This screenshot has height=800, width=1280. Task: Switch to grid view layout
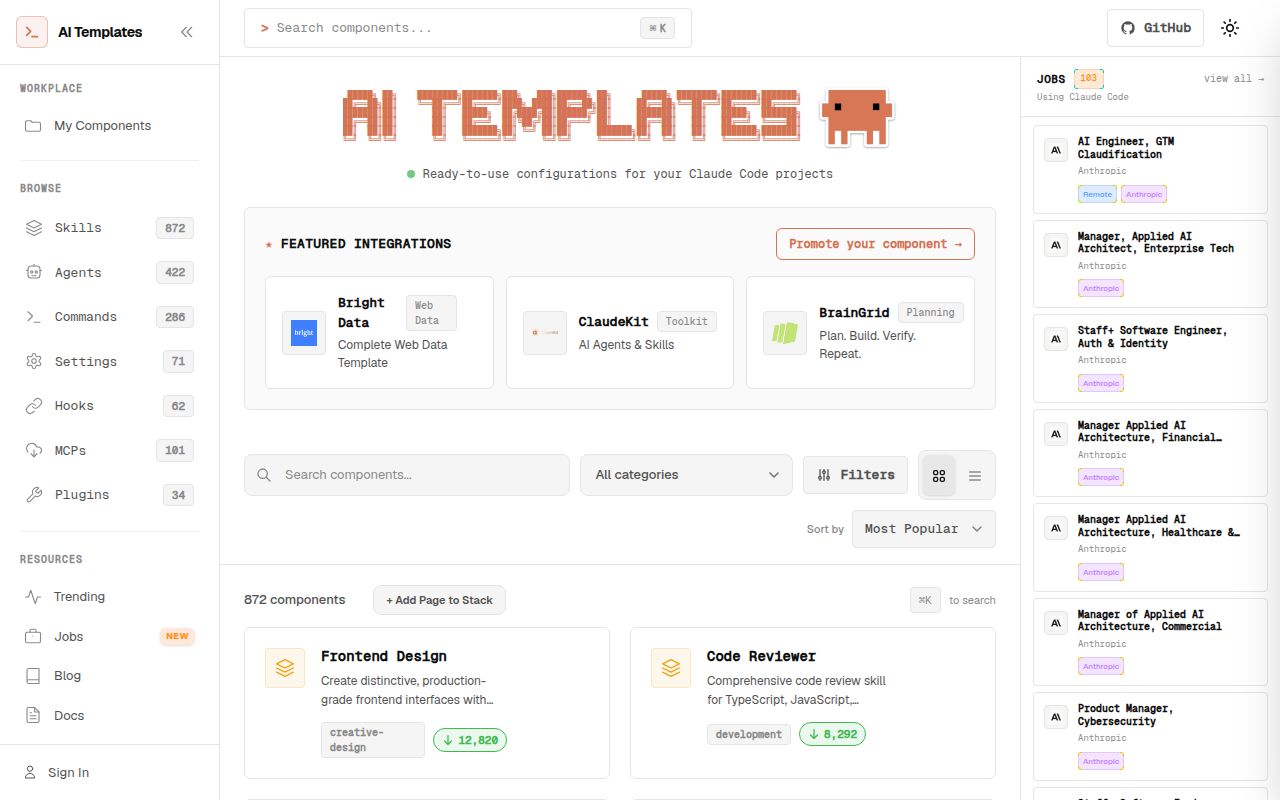939,476
